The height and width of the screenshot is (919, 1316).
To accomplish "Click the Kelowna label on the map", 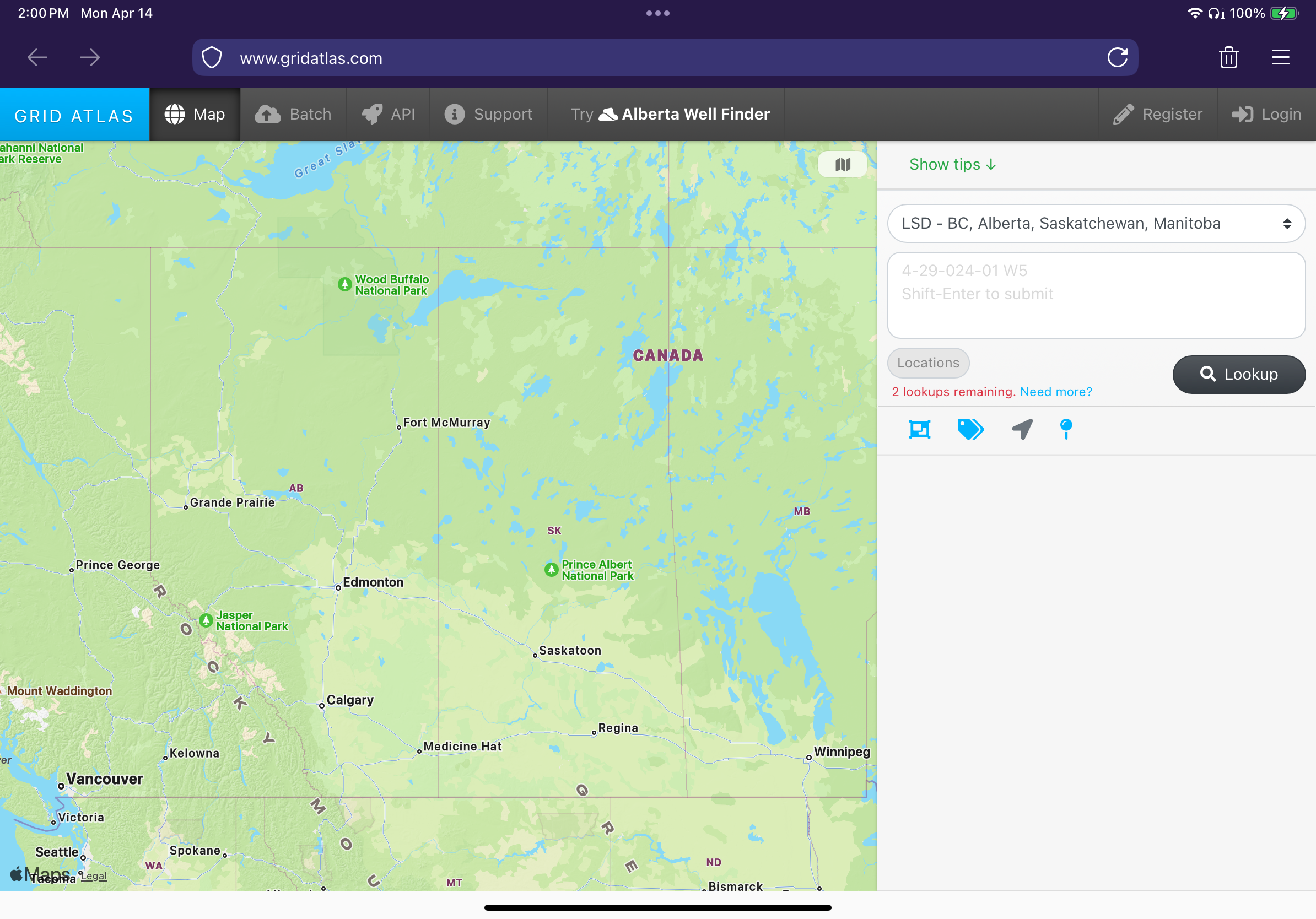I will coord(195,753).
